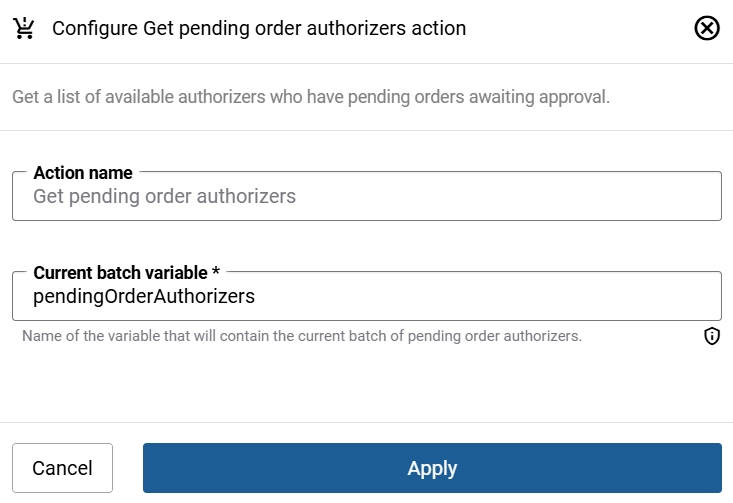The height and width of the screenshot is (503, 733).
Task: Focus the Action name input field
Action: click(366, 196)
